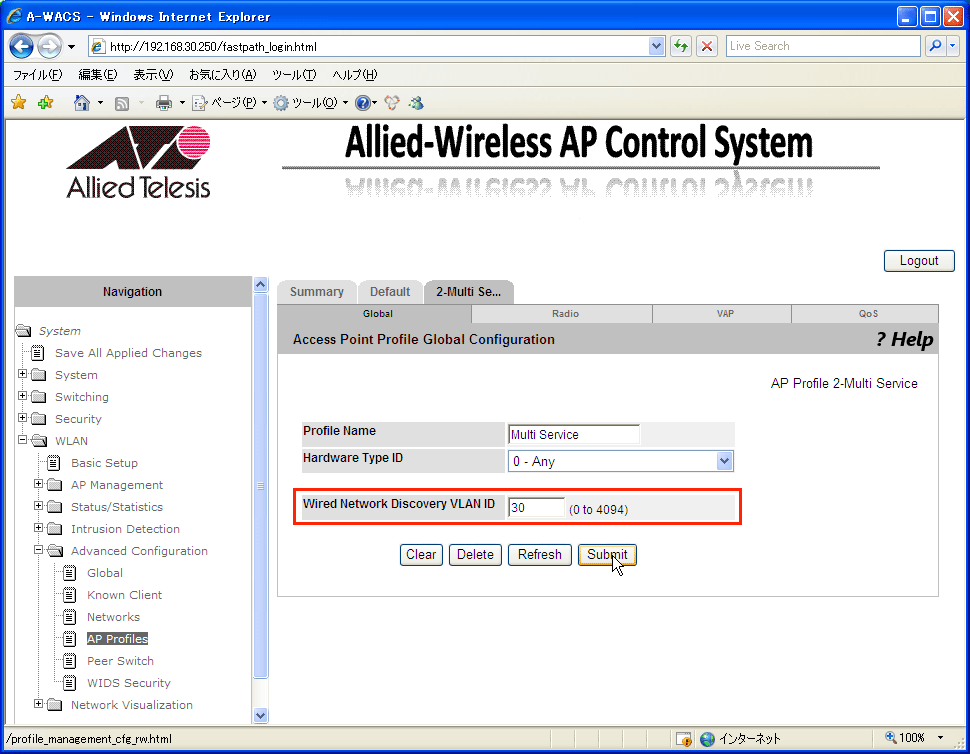Open the 表示(V) menu
Screen dimensions: 970x754
click(x=153, y=75)
